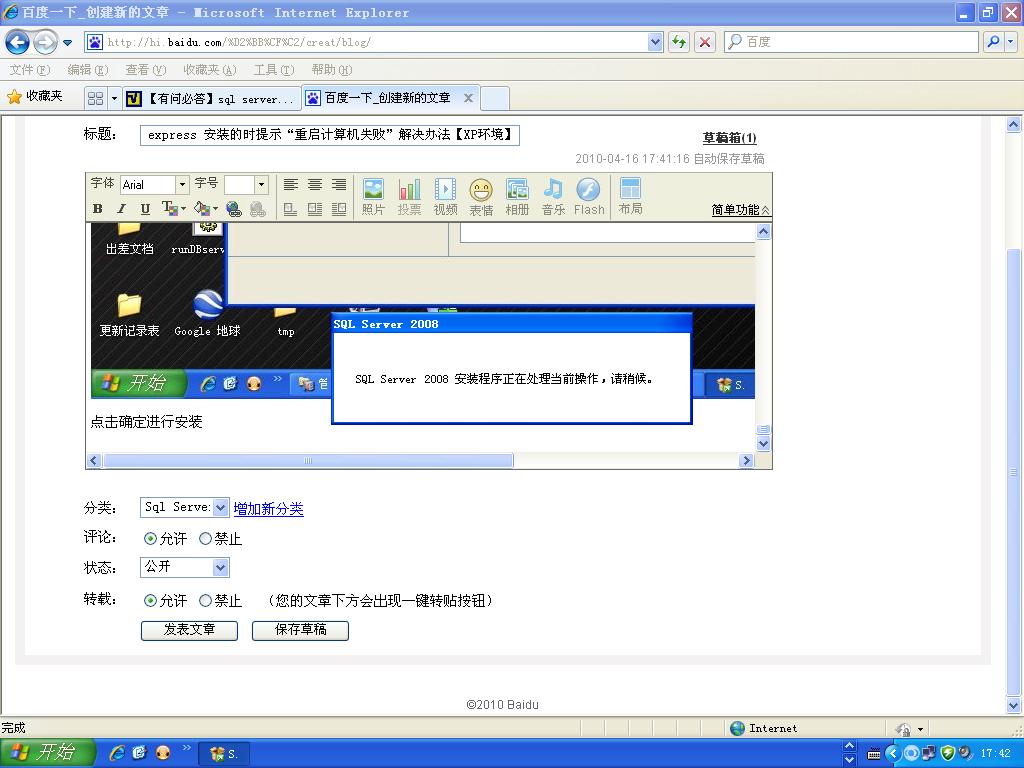This screenshot has height=768, width=1024.
Task: Select 禁止 for the 评论 option
Action: (x=206, y=539)
